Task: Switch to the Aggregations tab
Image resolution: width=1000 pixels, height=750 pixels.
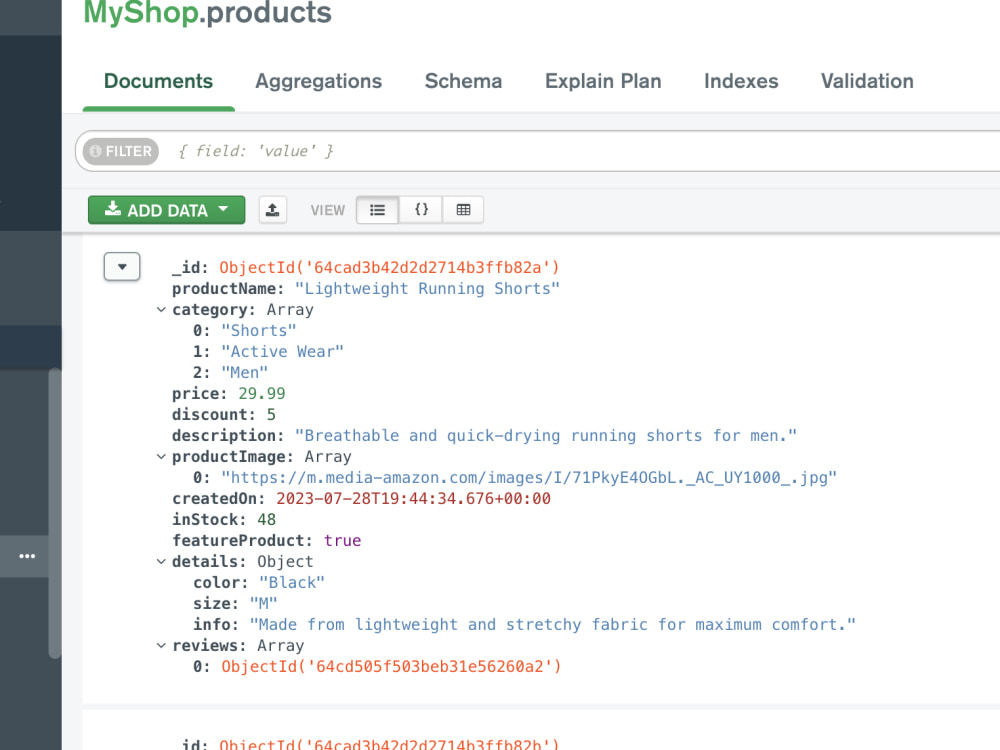Action: [318, 81]
